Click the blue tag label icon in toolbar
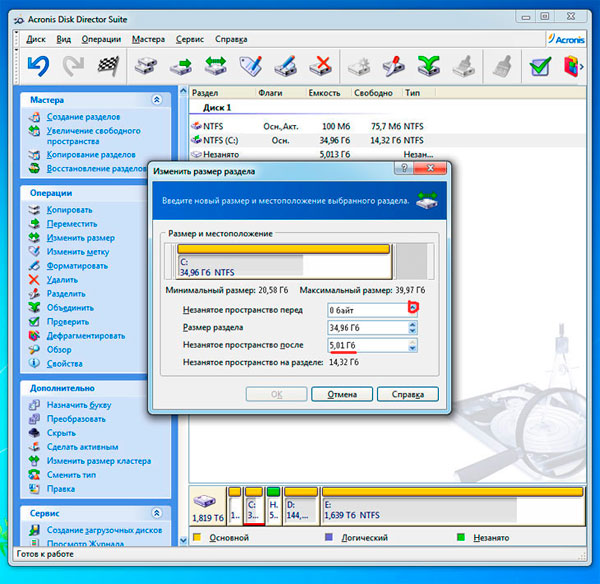 (250, 67)
